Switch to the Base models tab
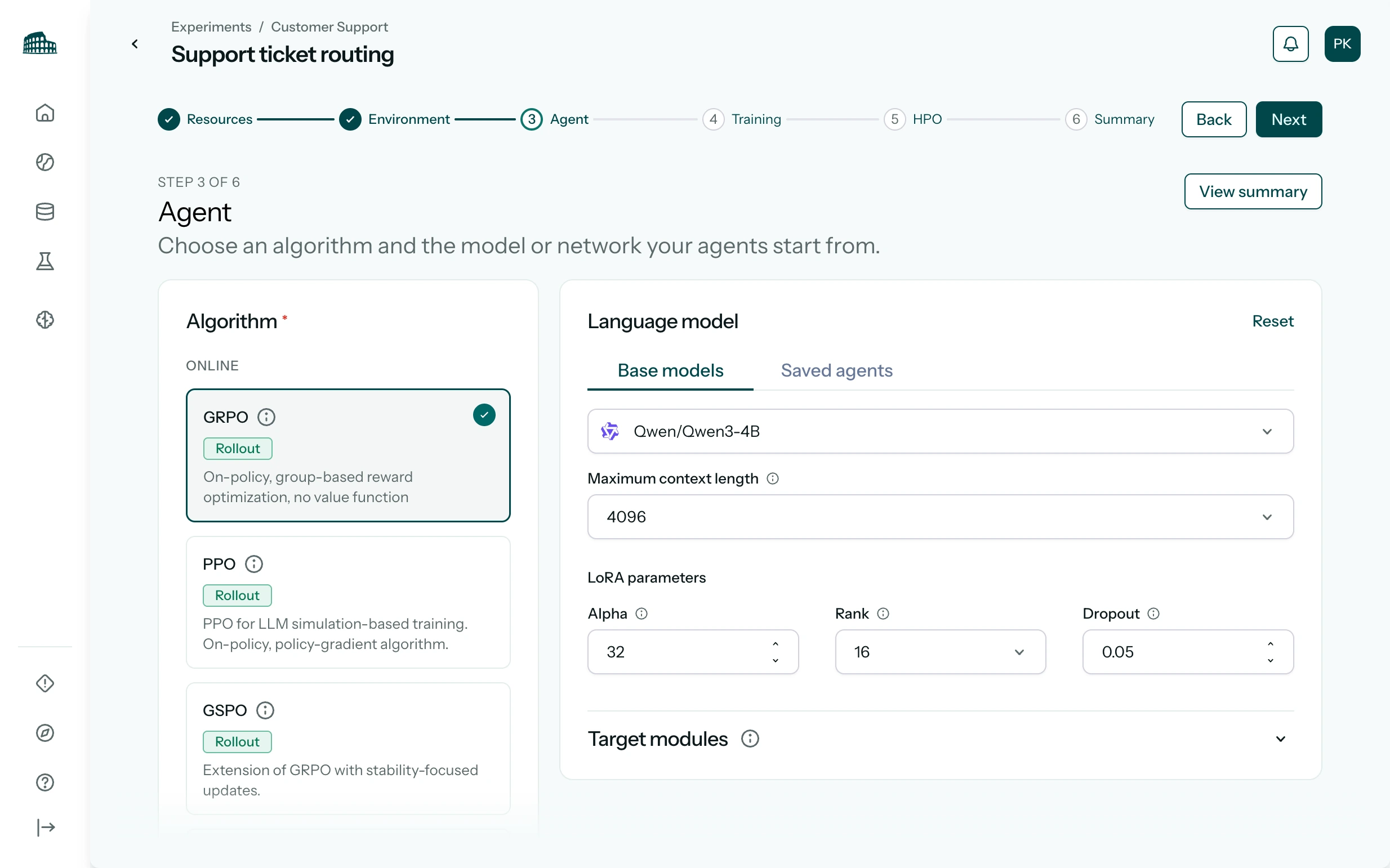This screenshot has height=868, width=1390. pyautogui.click(x=670, y=370)
